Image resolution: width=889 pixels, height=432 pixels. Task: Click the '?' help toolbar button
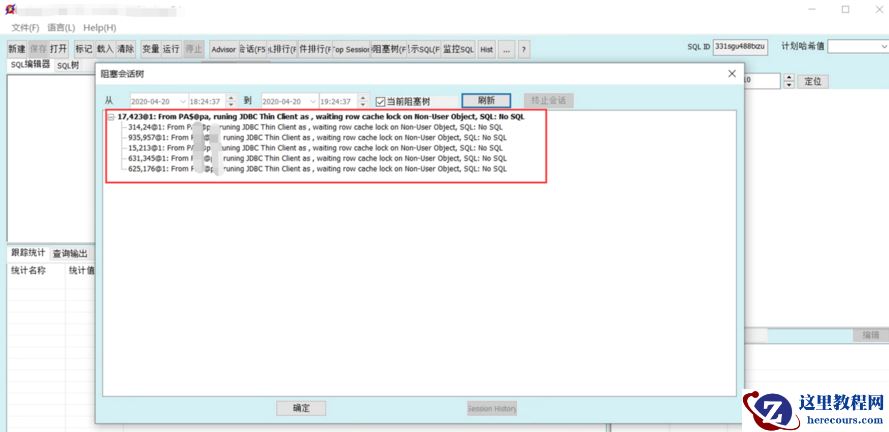click(524, 49)
